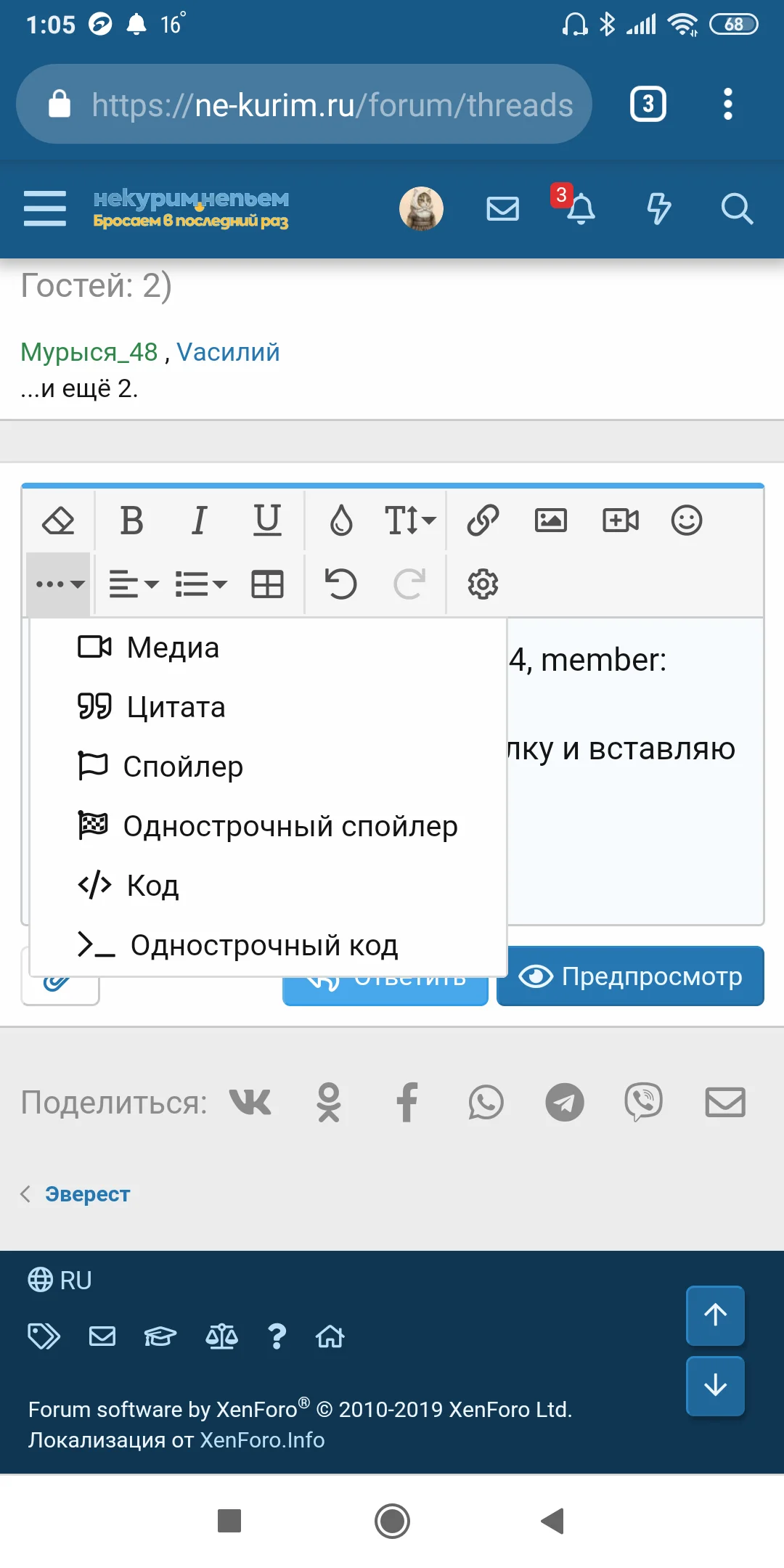Screen dimensions: 784x1568
Task: Select Цитата in the insert menu
Action: point(175,707)
